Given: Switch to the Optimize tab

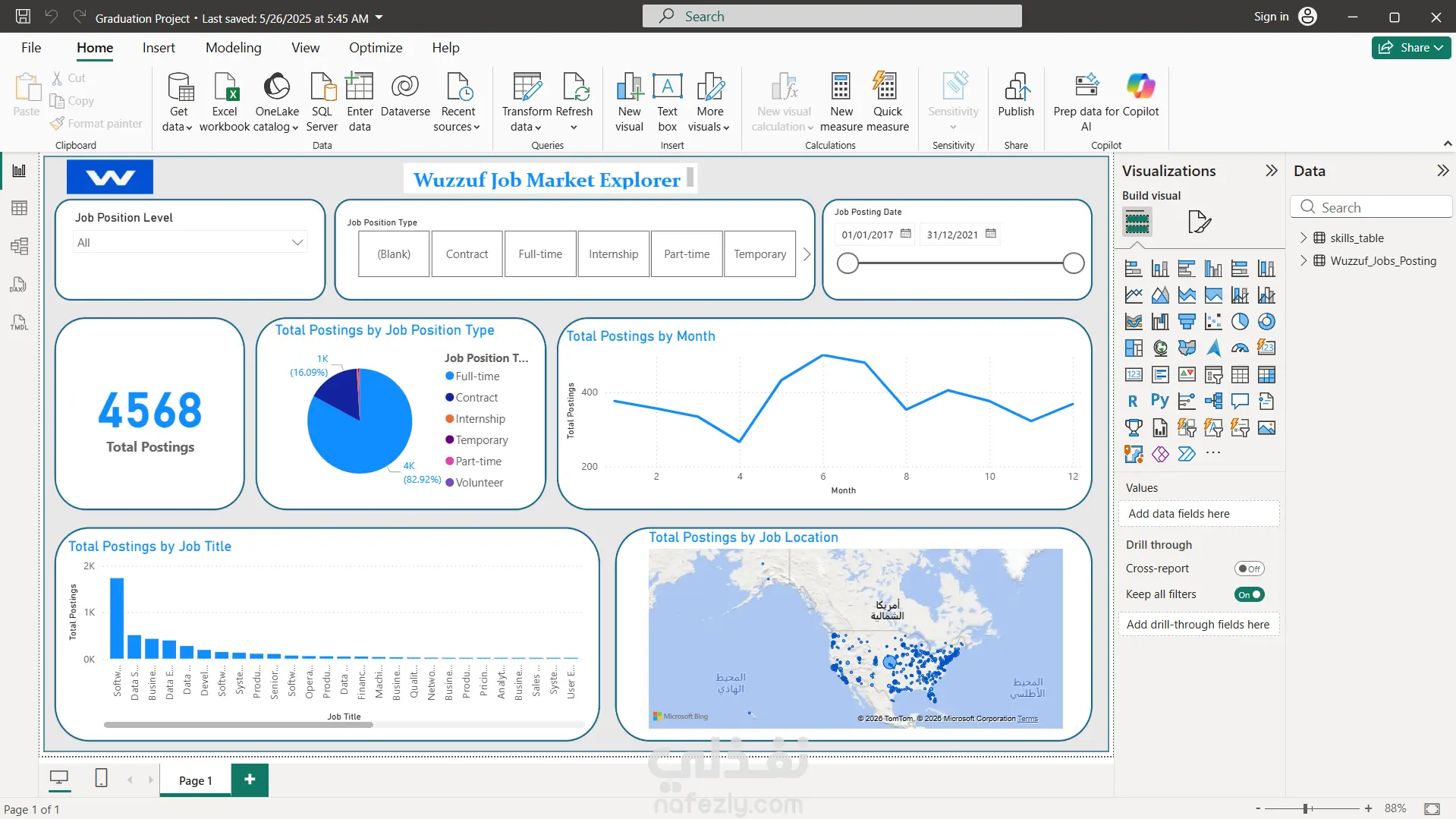Looking at the screenshot, I should click(x=376, y=48).
